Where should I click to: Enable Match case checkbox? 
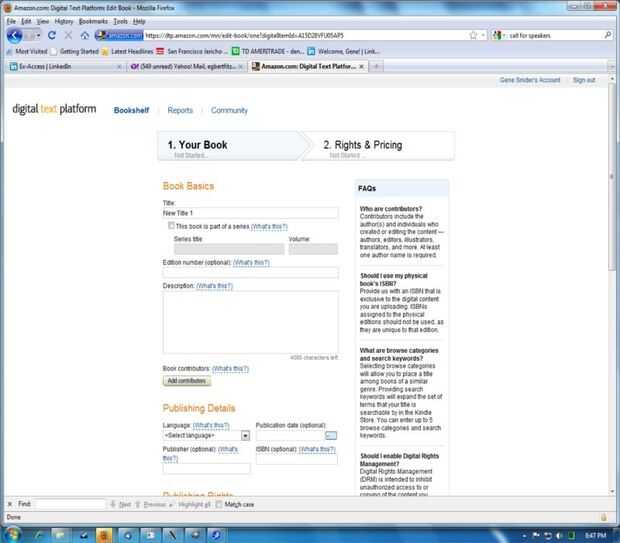pos(219,505)
